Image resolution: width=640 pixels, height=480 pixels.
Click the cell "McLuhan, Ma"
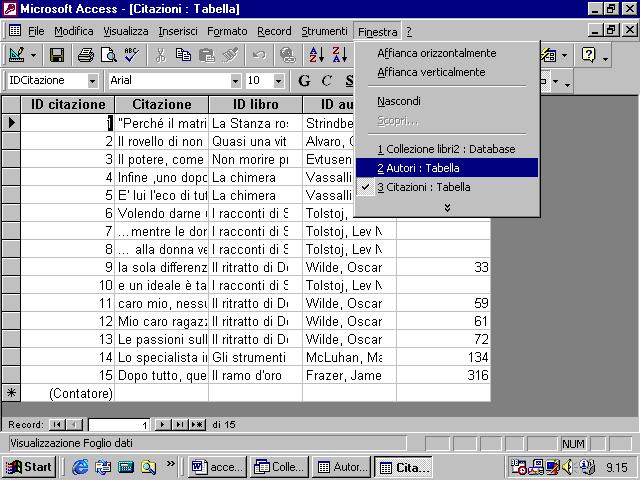tap(349, 357)
